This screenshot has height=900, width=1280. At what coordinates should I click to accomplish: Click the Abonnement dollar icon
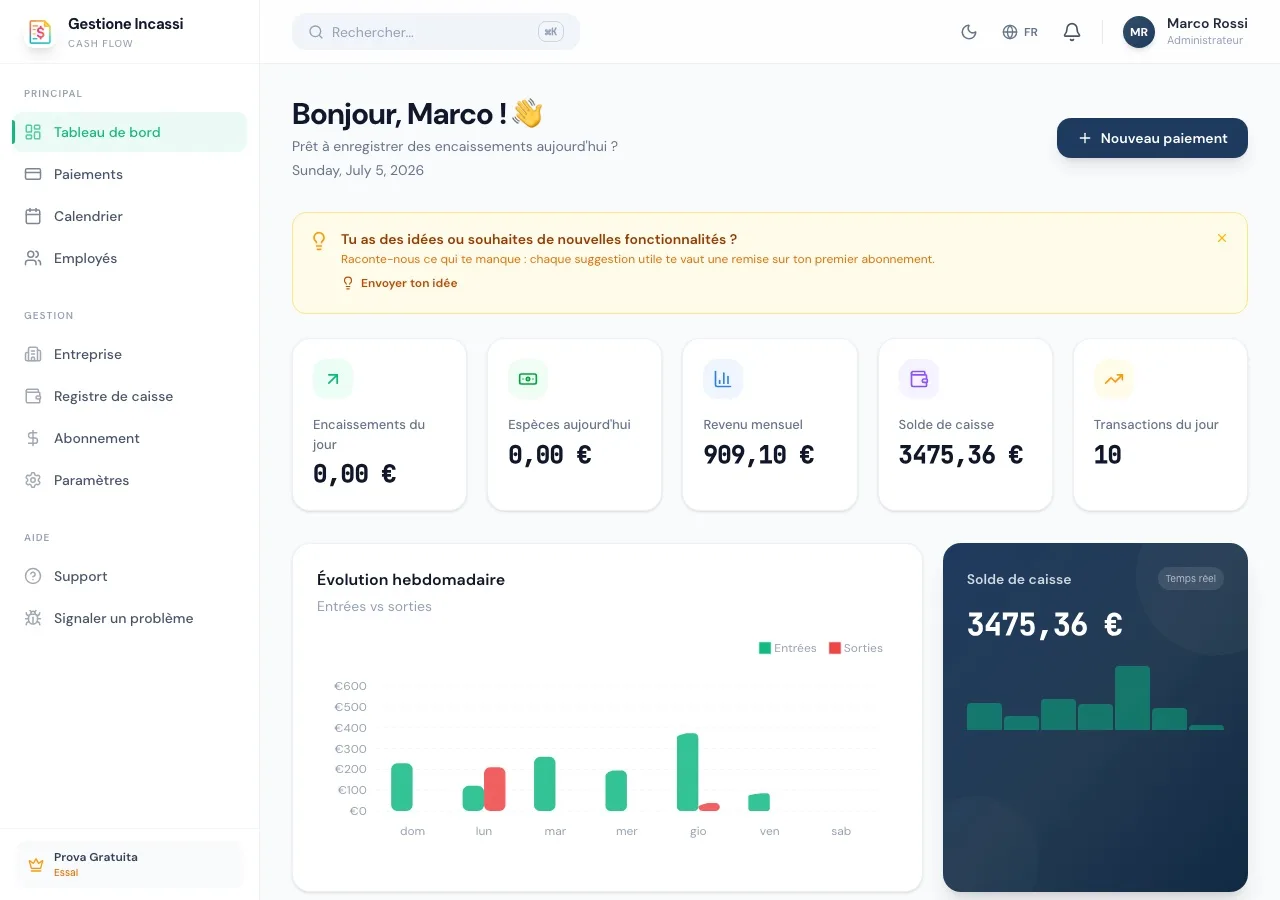click(33, 438)
